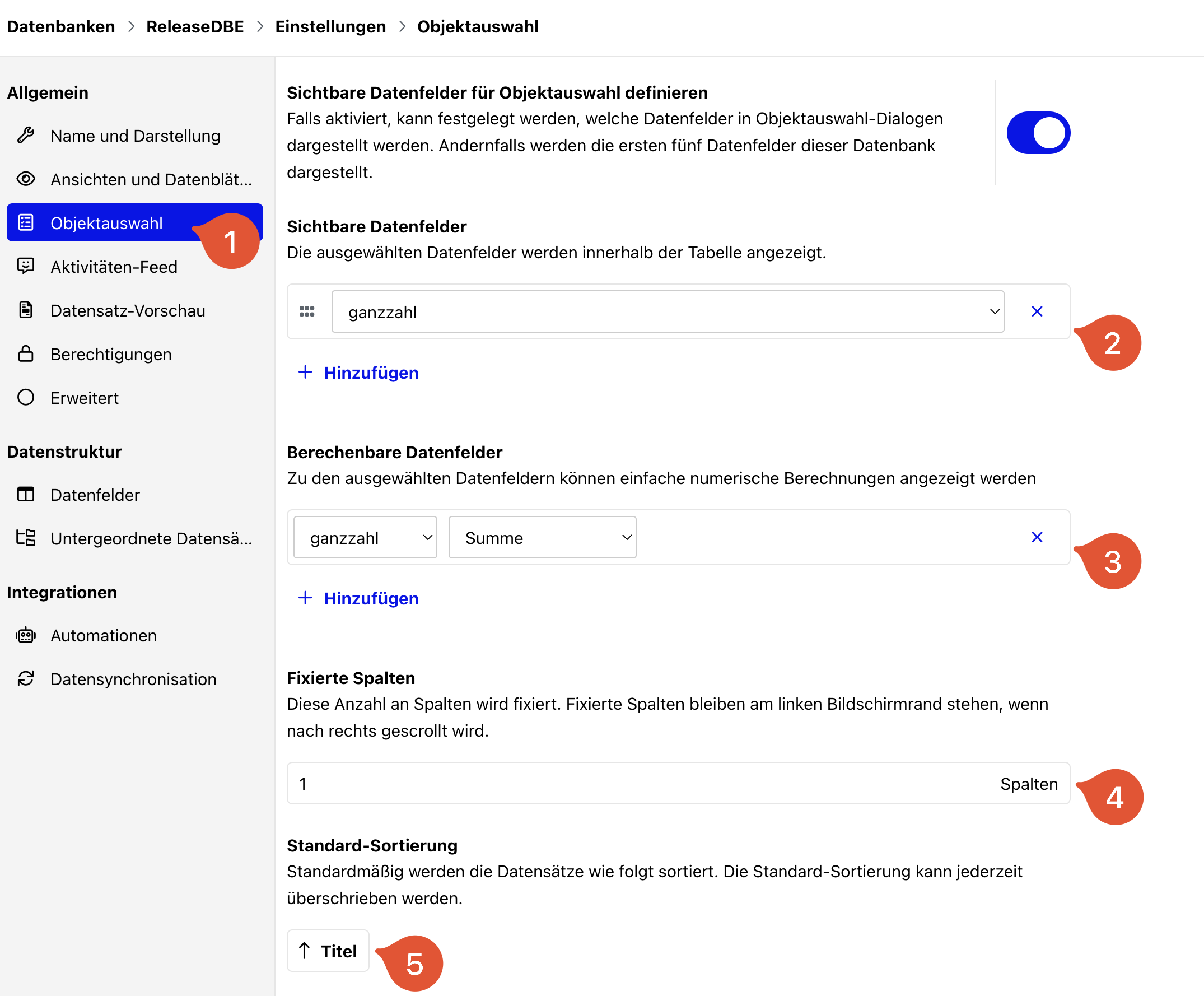The height and width of the screenshot is (996, 1204).
Task: Open the ganzzahl dropdown under Berechenbare Datenfelder
Action: [365, 537]
